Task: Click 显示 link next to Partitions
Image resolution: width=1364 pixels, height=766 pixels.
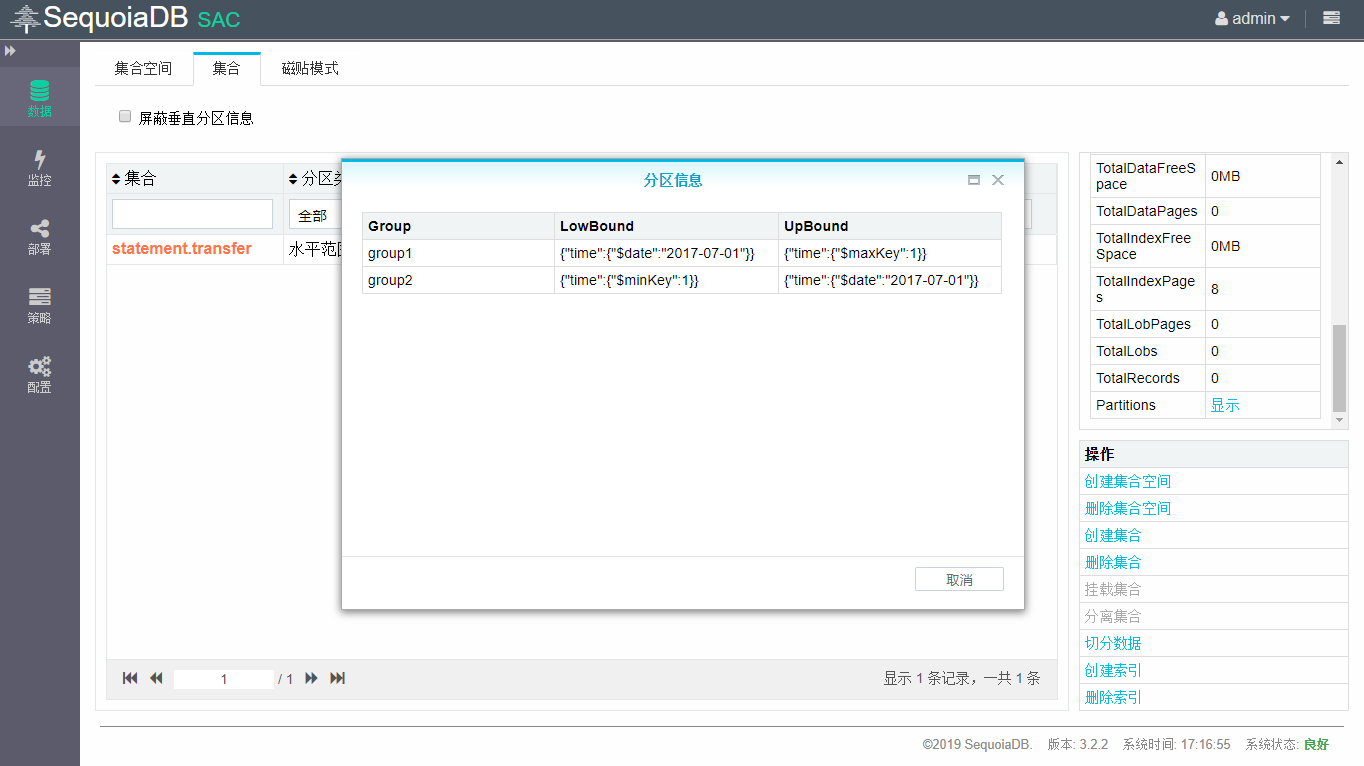Action: pos(1225,405)
